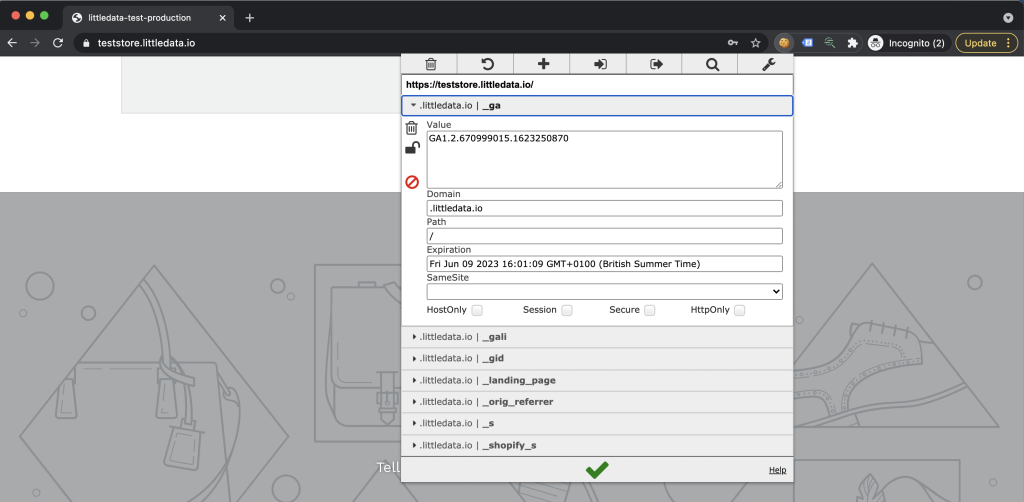Add a new cookie with plus icon
This screenshot has width=1024, height=502.
(x=543, y=64)
